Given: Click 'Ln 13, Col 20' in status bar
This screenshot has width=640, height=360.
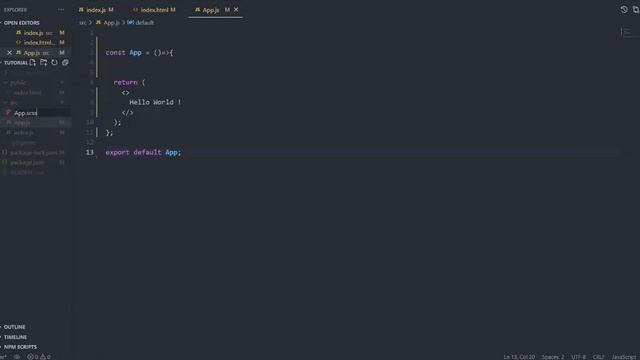Looking at the screenshot, I should (x=519, y=357).
